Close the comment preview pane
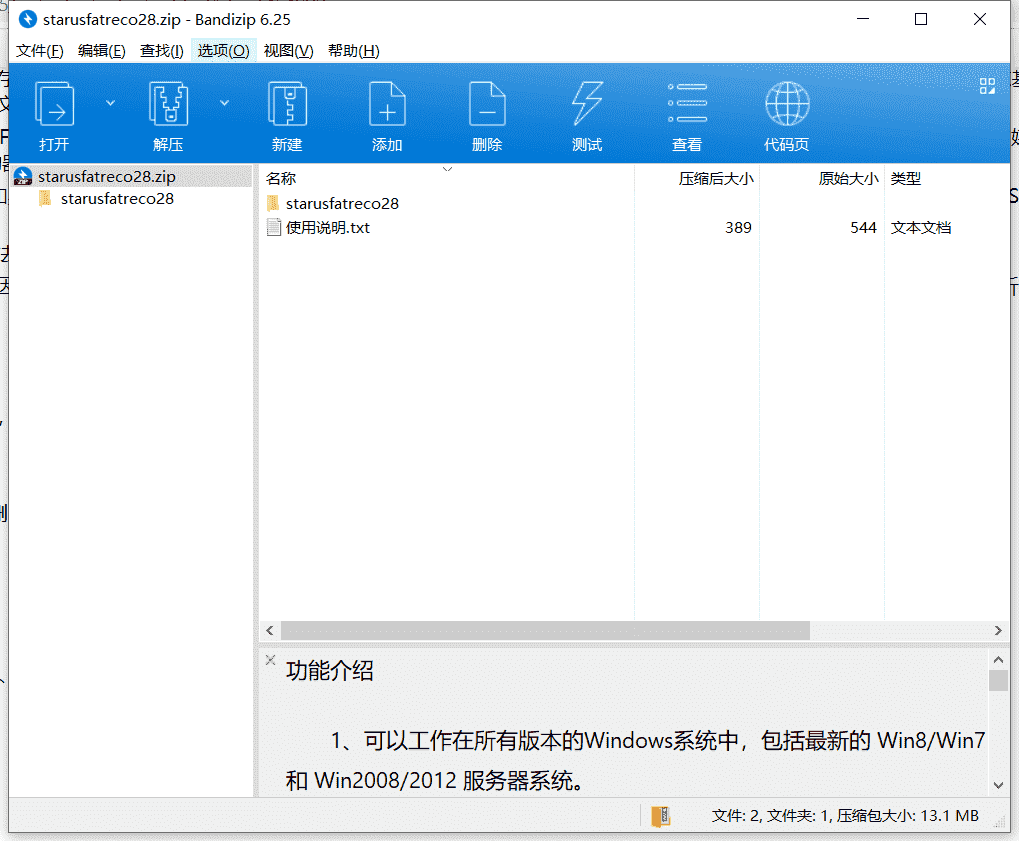This screenshot has height=841, width=1019. pos(270,660)
